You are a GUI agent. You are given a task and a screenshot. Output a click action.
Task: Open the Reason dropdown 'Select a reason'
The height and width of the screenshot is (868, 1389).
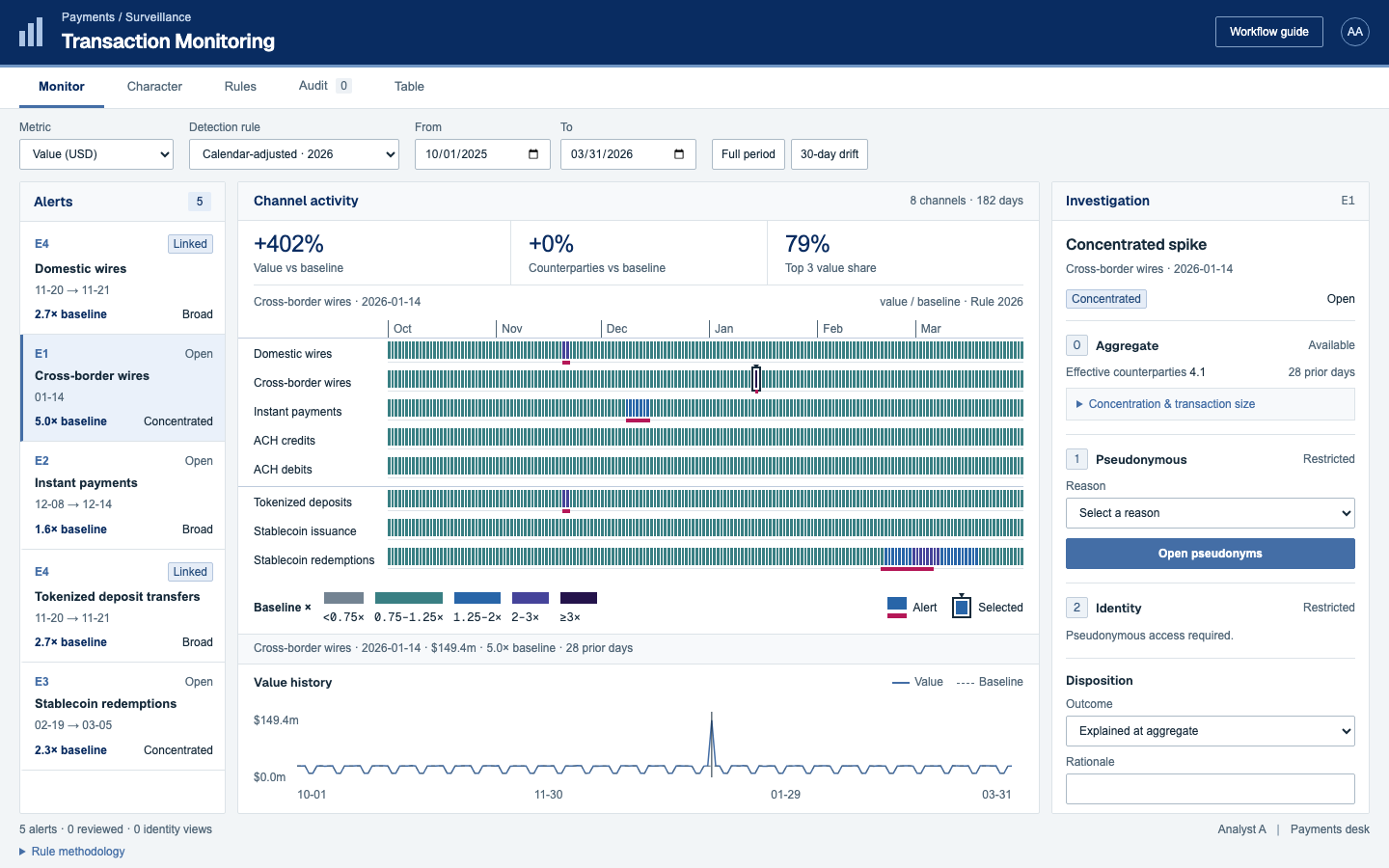click(x=1211, y=513)
